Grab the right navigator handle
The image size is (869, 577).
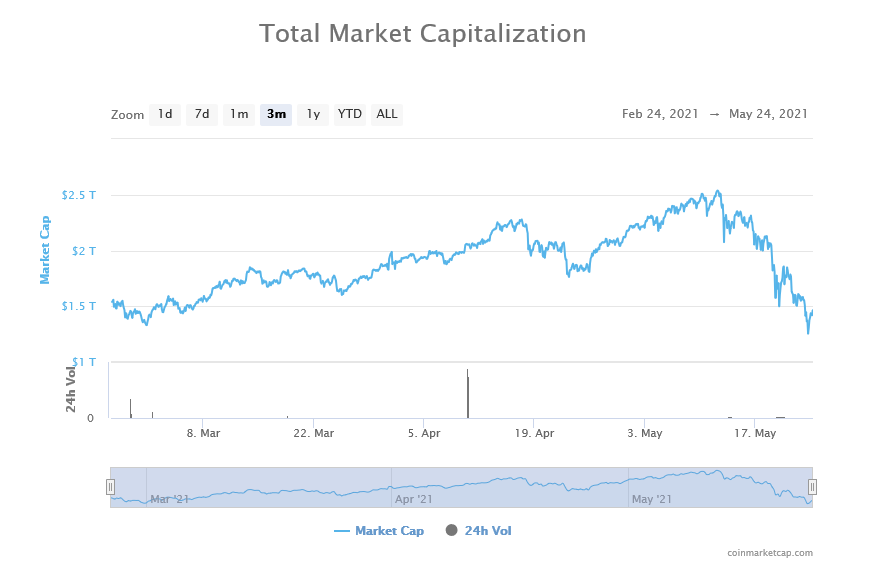click(812, 487)
